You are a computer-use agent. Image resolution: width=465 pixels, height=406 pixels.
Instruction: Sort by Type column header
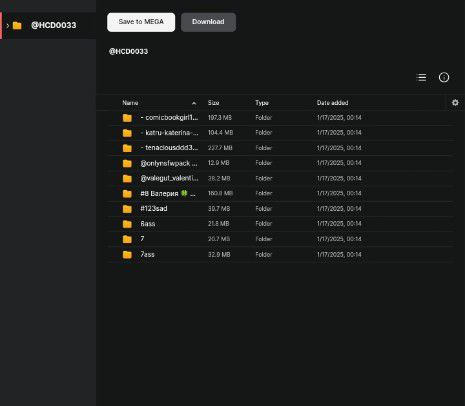262,103
